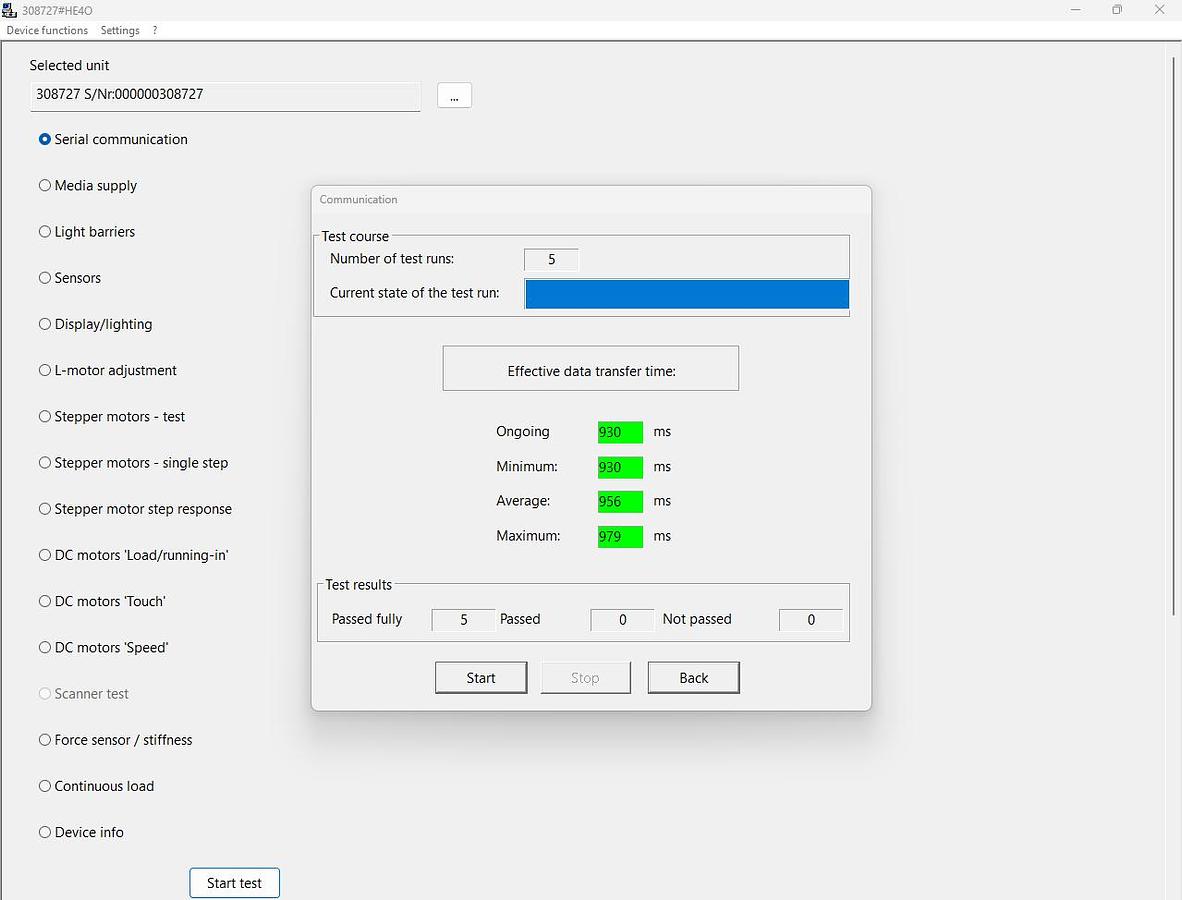Open the Device functions menu
The height and width of the screenshot is (900, 1182).
point(47,30)
